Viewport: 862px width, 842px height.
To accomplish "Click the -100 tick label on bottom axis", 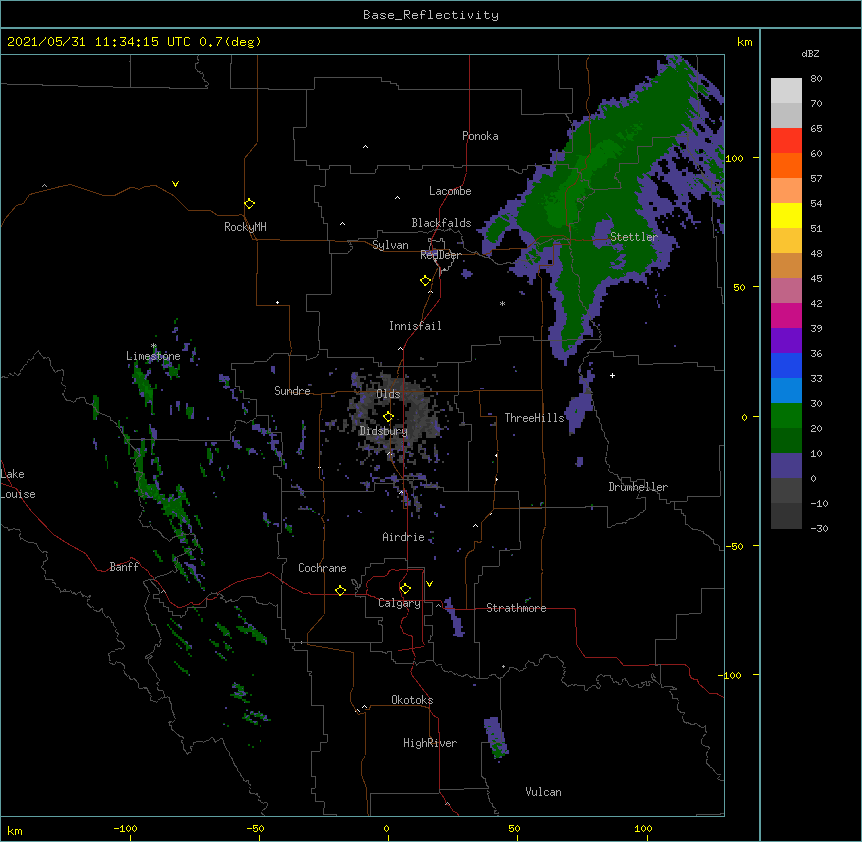I will click(x=125, y=828).
